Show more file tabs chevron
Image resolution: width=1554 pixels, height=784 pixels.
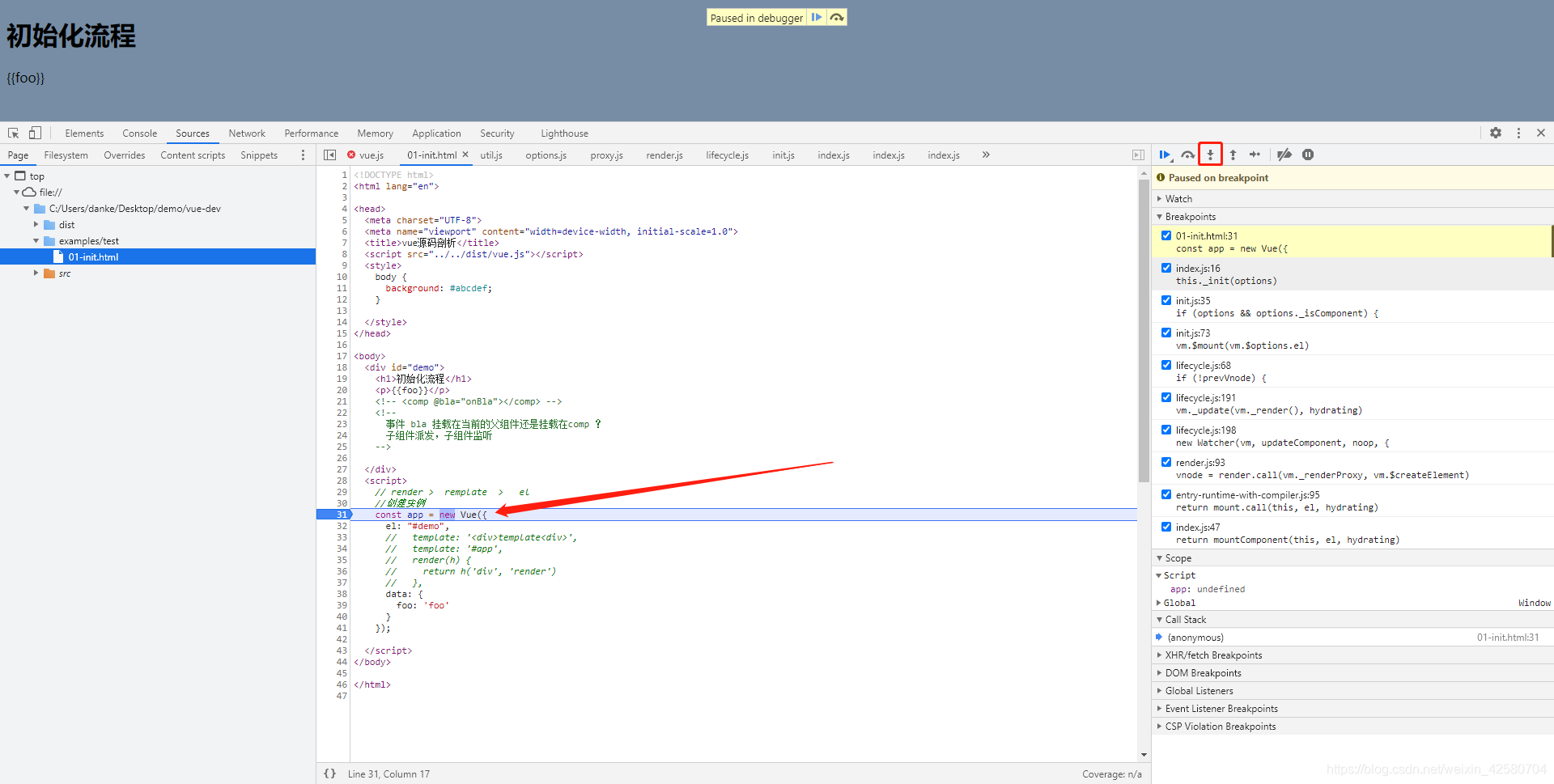986,155
